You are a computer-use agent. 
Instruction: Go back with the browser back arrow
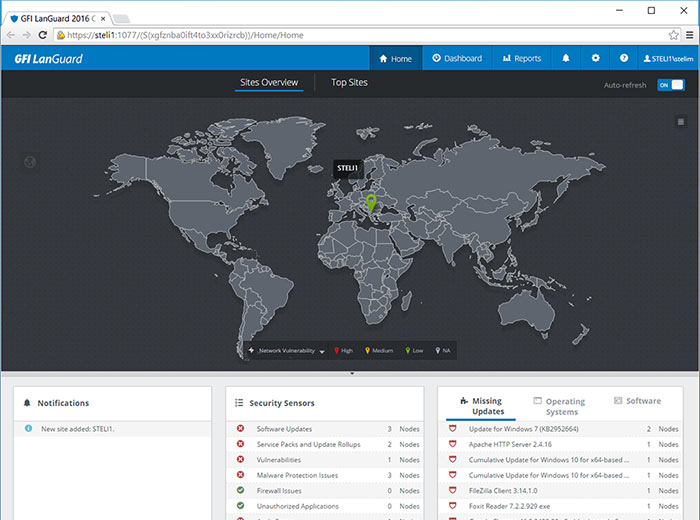click(x=11, y=35)
